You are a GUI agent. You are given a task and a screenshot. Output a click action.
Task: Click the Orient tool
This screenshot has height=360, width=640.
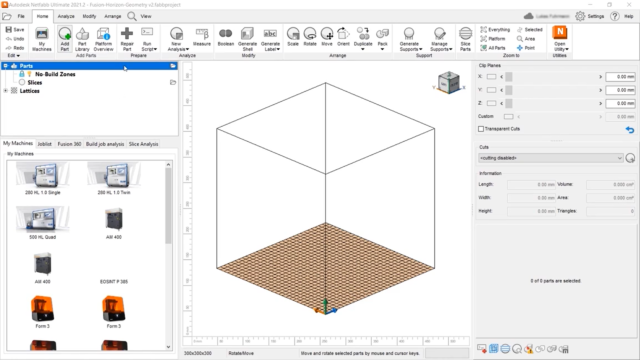[x=343, y=37]
